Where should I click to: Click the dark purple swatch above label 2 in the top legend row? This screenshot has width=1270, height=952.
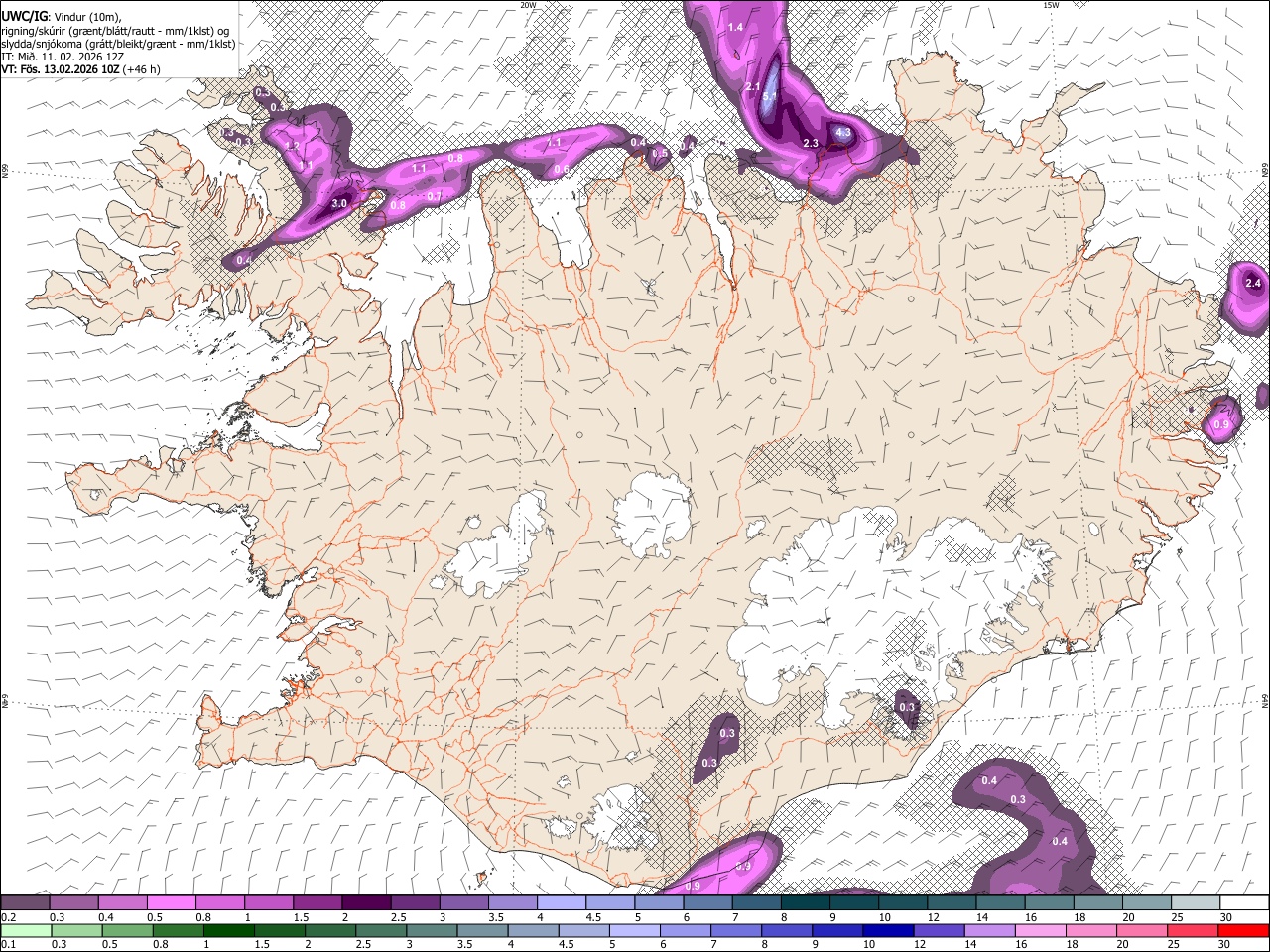coord(365,903)
